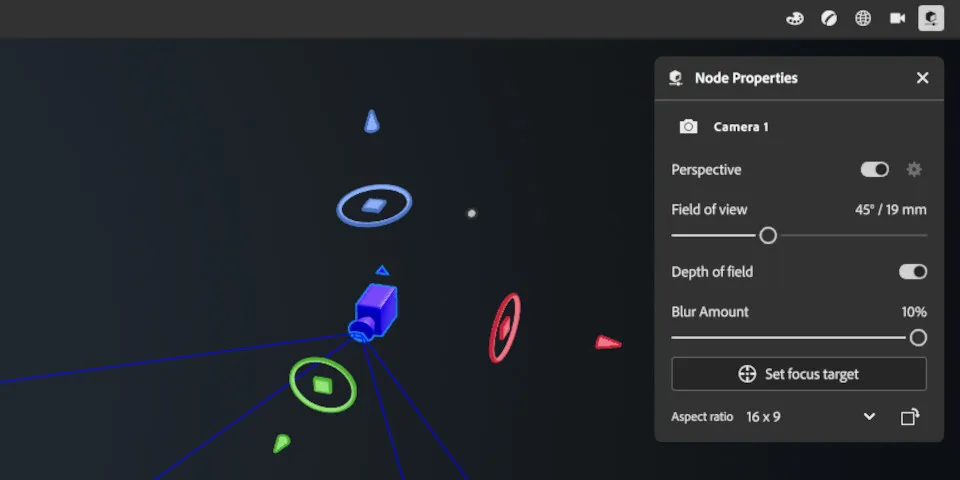This screenshot has height=480, width=960.
Task: Click the 10% blur amount value
Action: (x=913, y=312)
